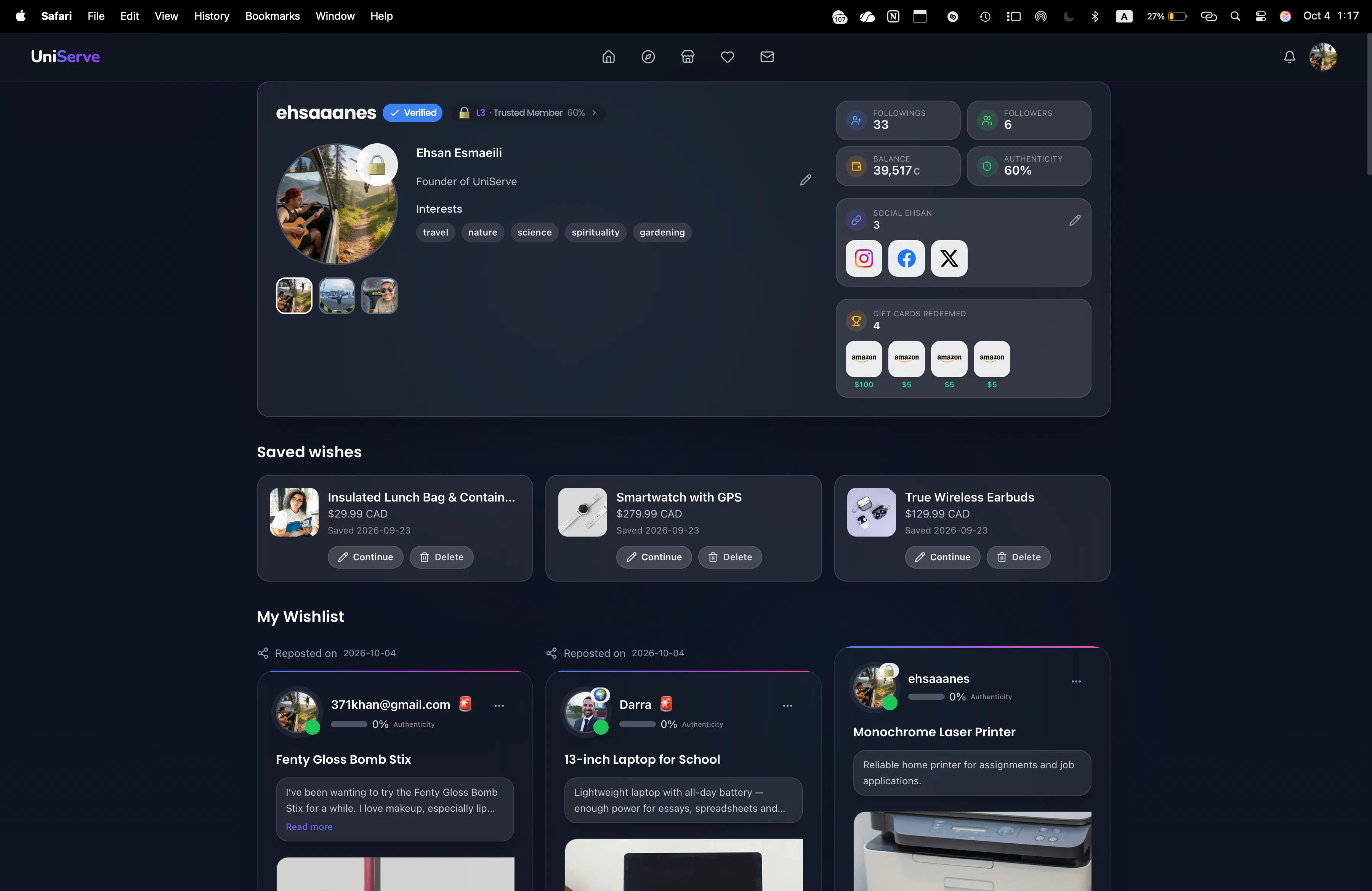Screen dimensions: 1372x891
Task: Click the pencil edit icon beside bio
Action: point(805,180)
